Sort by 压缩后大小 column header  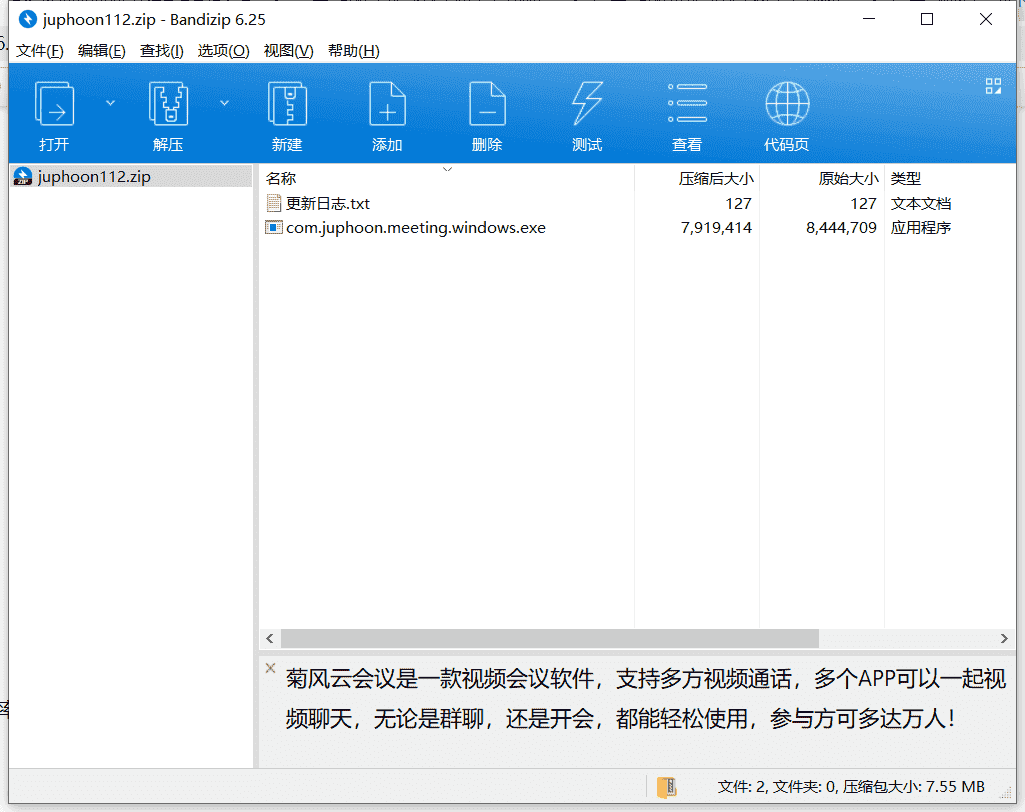pos(697,178)
